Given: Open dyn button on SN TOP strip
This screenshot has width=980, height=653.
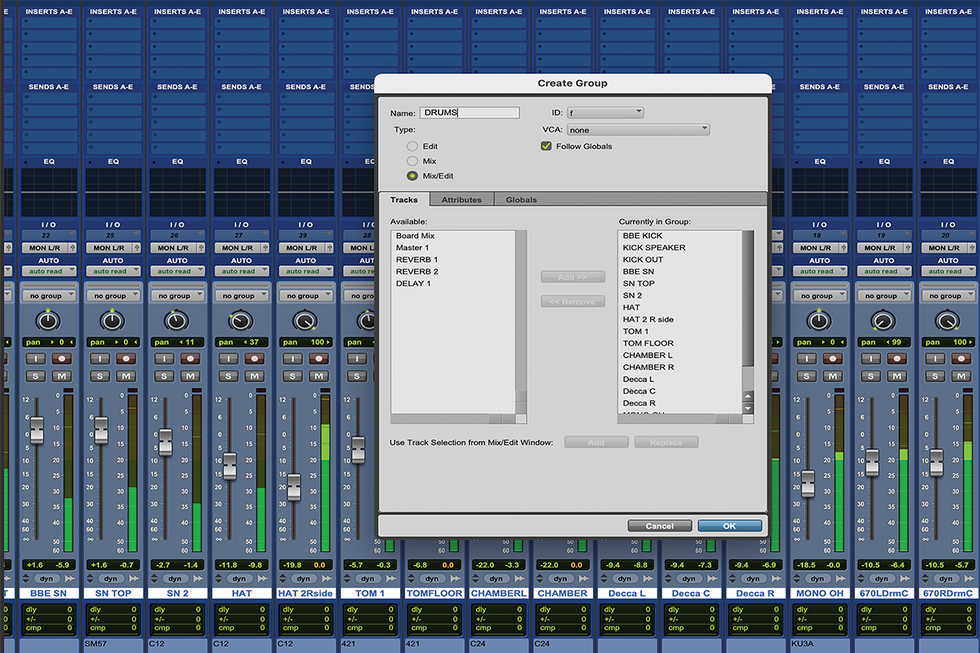Looking at the screenshot, I should [x=111, y=579].
